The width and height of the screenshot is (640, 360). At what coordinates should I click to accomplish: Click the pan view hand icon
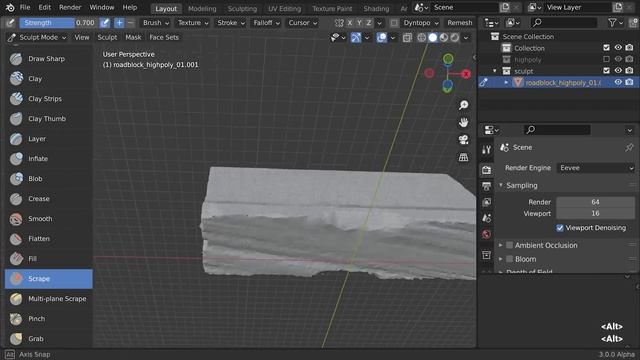point(463,122)
